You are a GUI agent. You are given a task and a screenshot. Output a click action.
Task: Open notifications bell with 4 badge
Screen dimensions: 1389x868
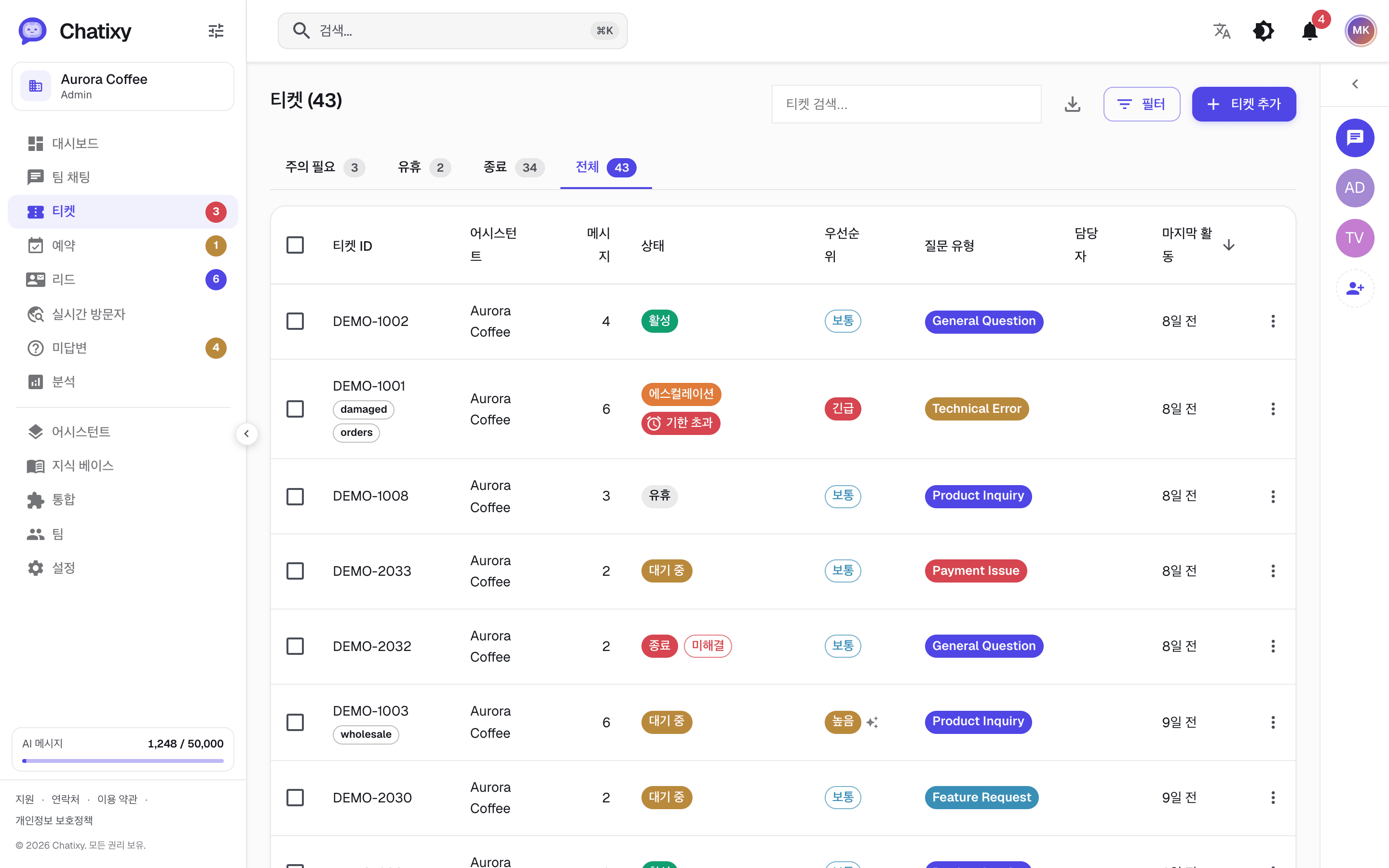[x=1310, y=31]
